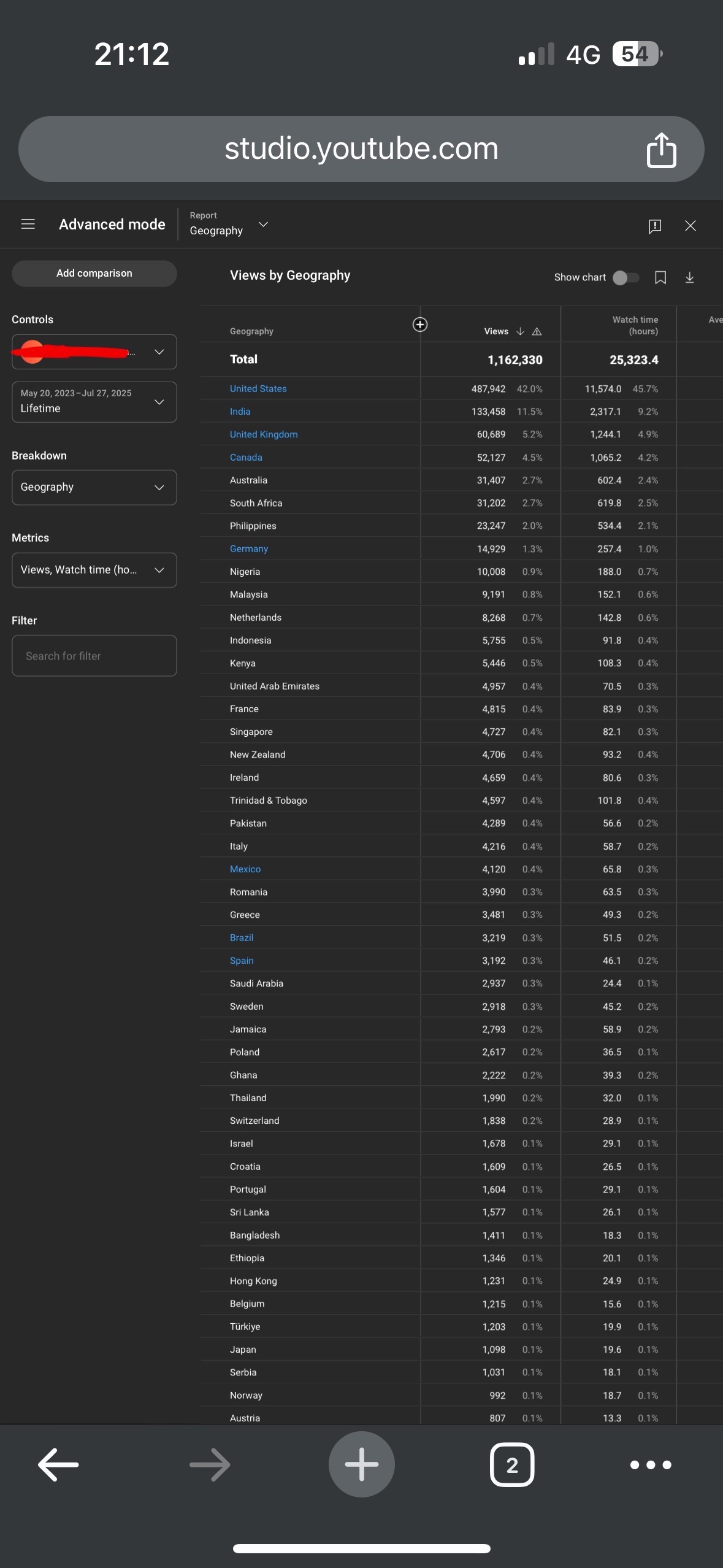Click India watch time value 2,317.1
Image resolution: width=723 pixels, height=1568 pixels.
(x=606, y=412)
